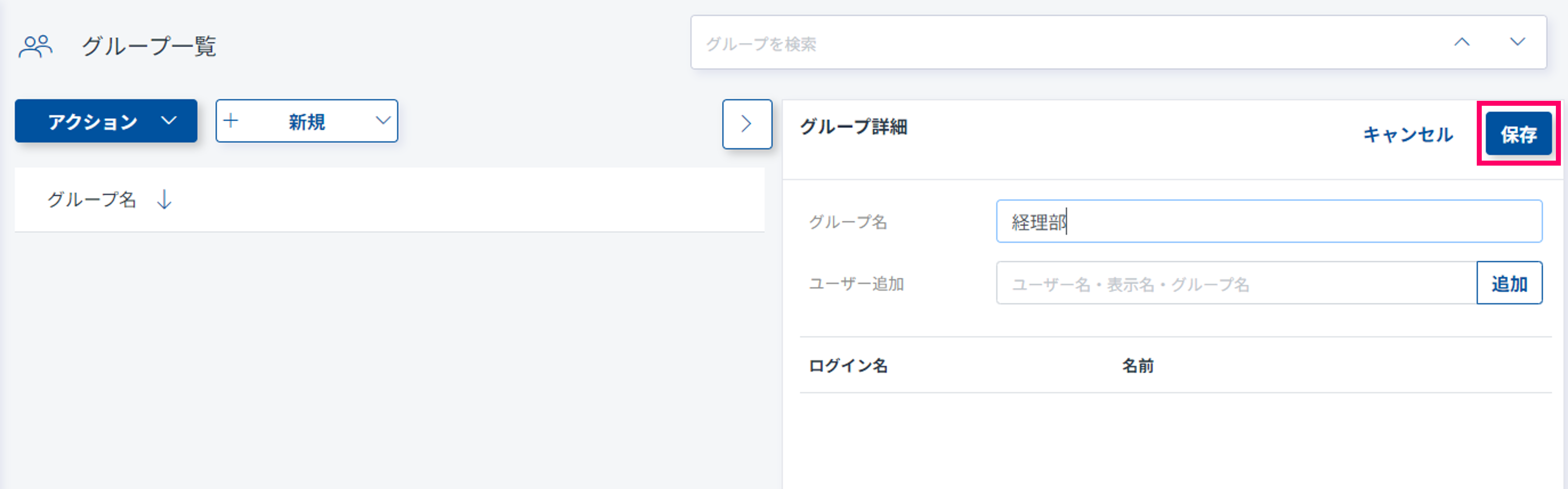This screenshot has width=1568, height=489.
Task: Open the アクション dropdown menu
Action: coord(106,121)
